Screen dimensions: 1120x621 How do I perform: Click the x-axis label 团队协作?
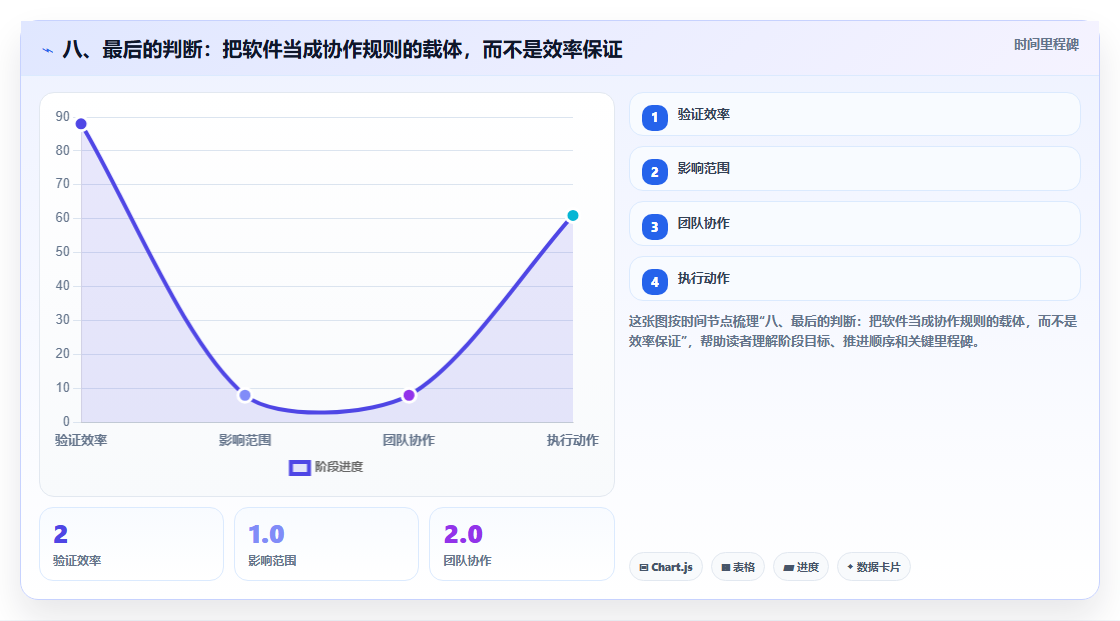click(x=409, y=440)
